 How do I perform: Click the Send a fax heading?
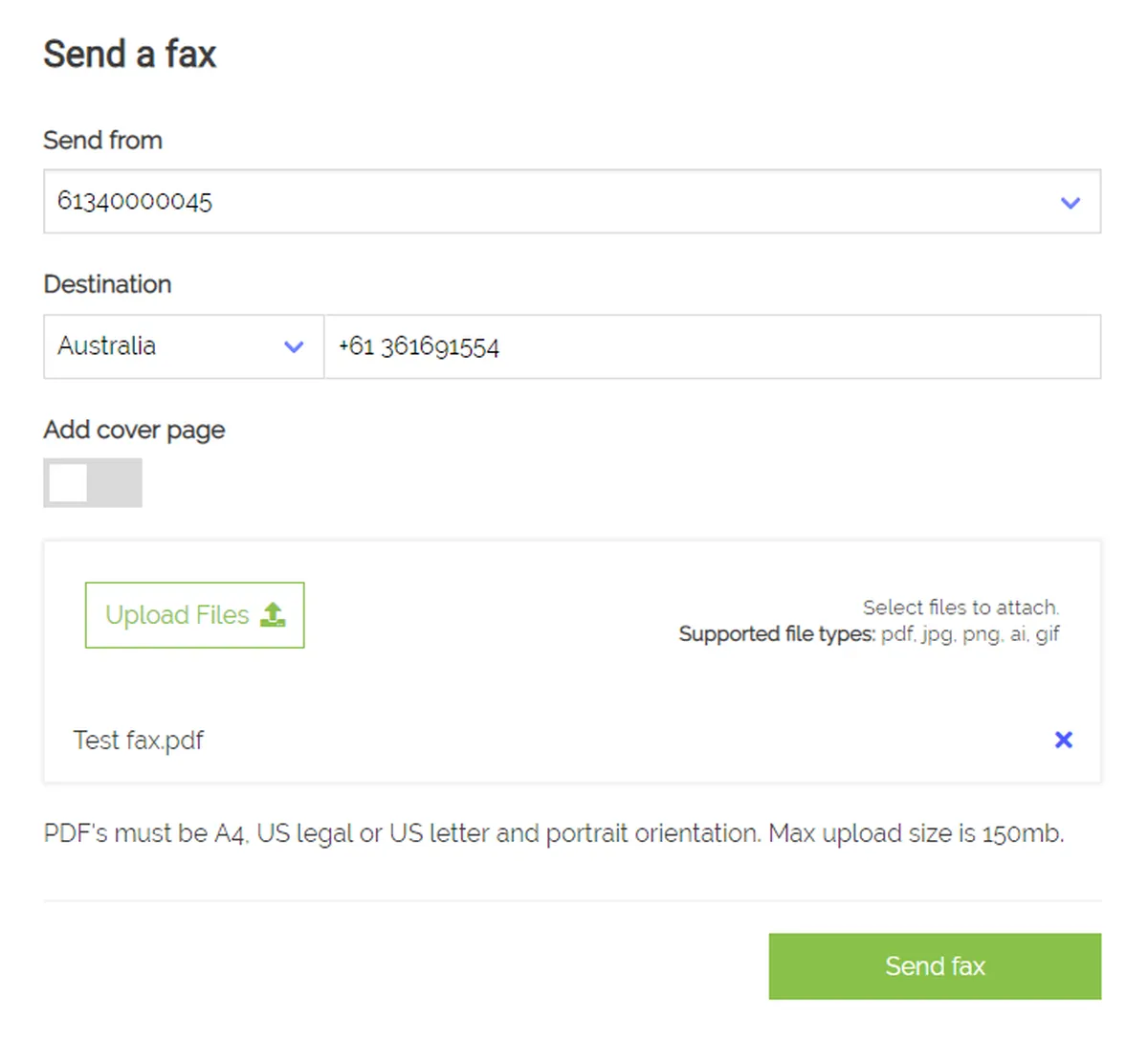point(130,55)
